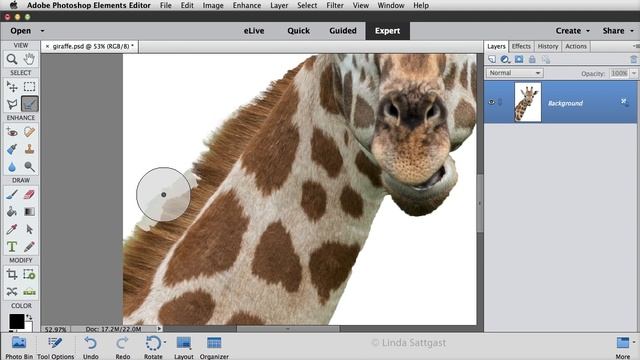Open the Rotate options arrow
The height and width of the screenshot is (360, 640).
164,342
